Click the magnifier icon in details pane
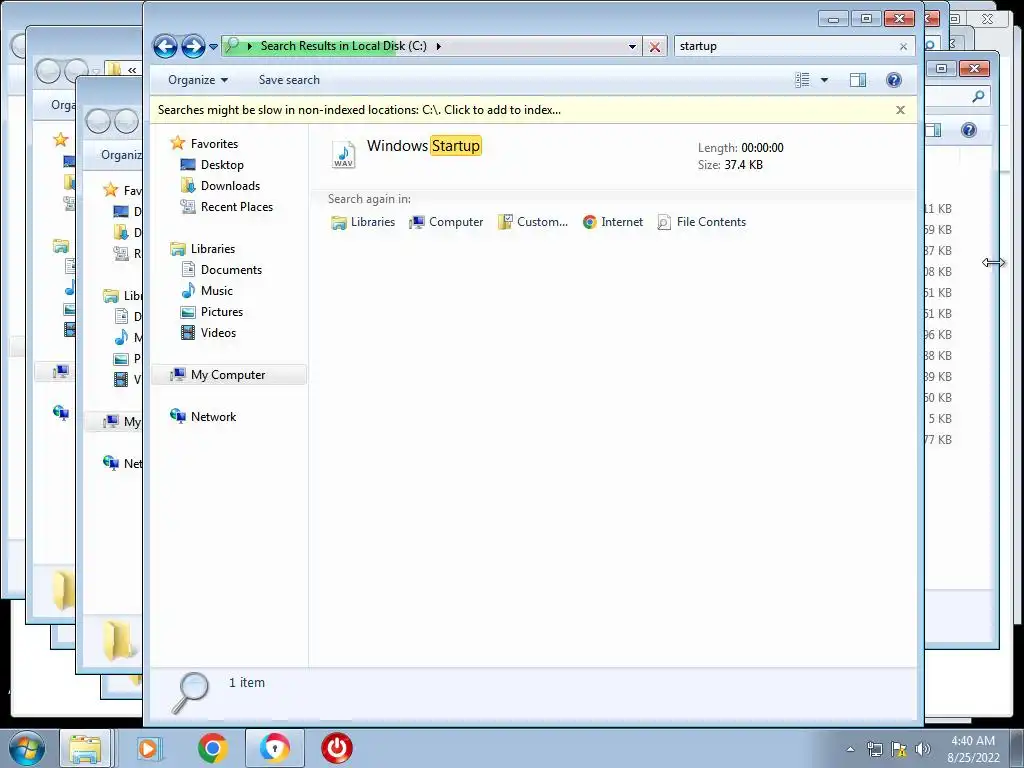1024x768 pixels. click(x=189, y=693)
